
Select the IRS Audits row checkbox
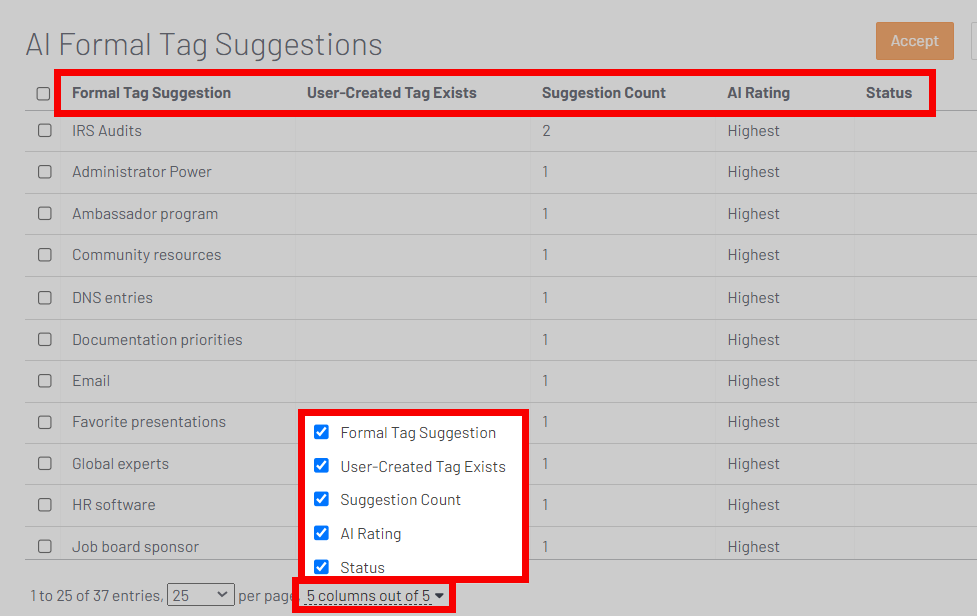coord(45,131)
